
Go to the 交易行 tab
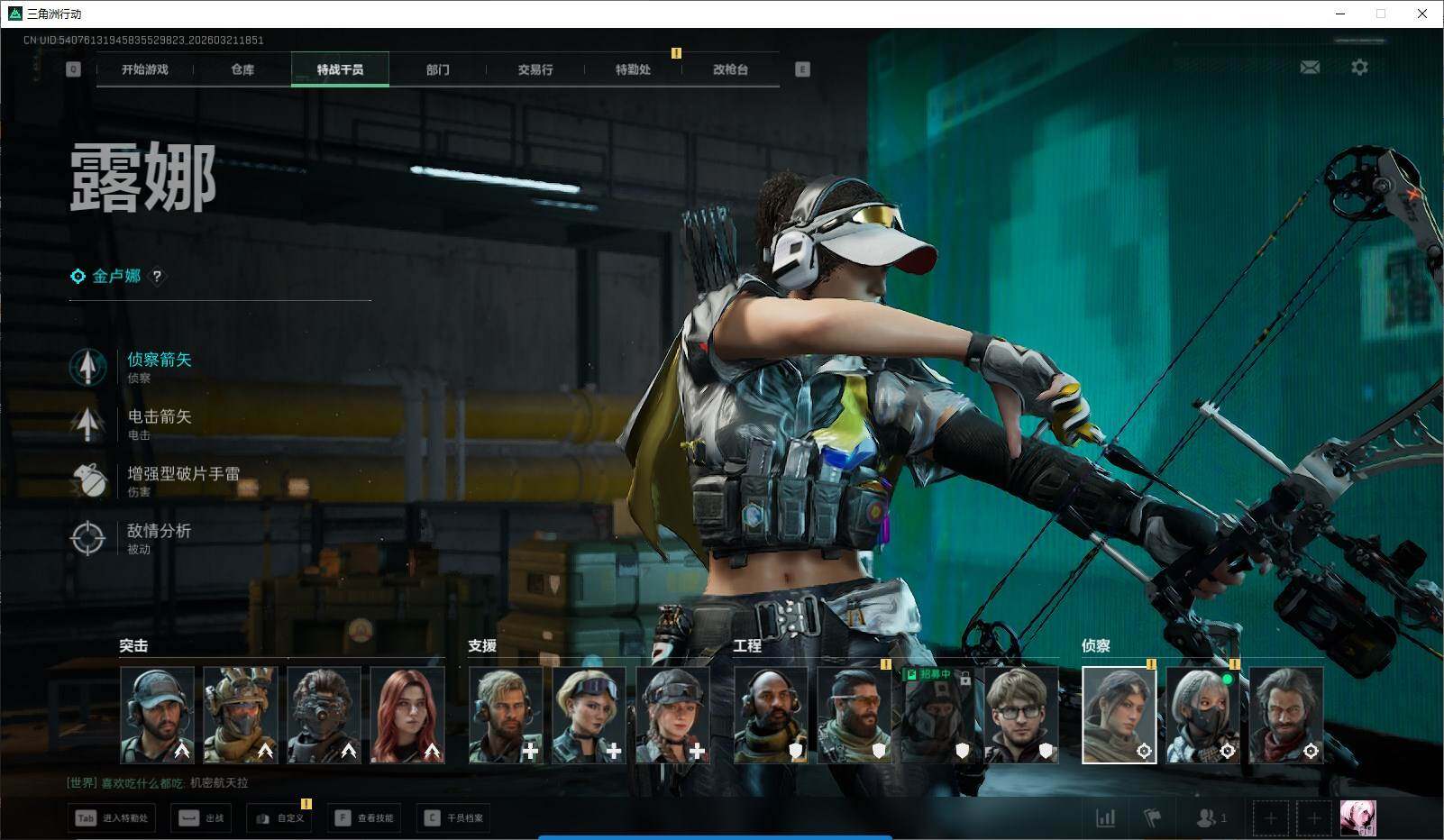tap(535, 69)
